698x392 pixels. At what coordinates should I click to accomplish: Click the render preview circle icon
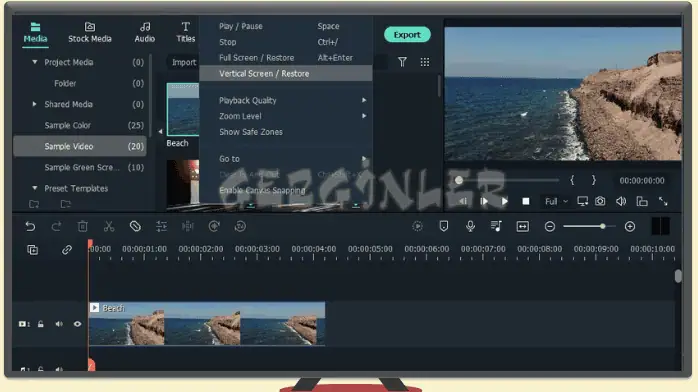coord(418,226)
